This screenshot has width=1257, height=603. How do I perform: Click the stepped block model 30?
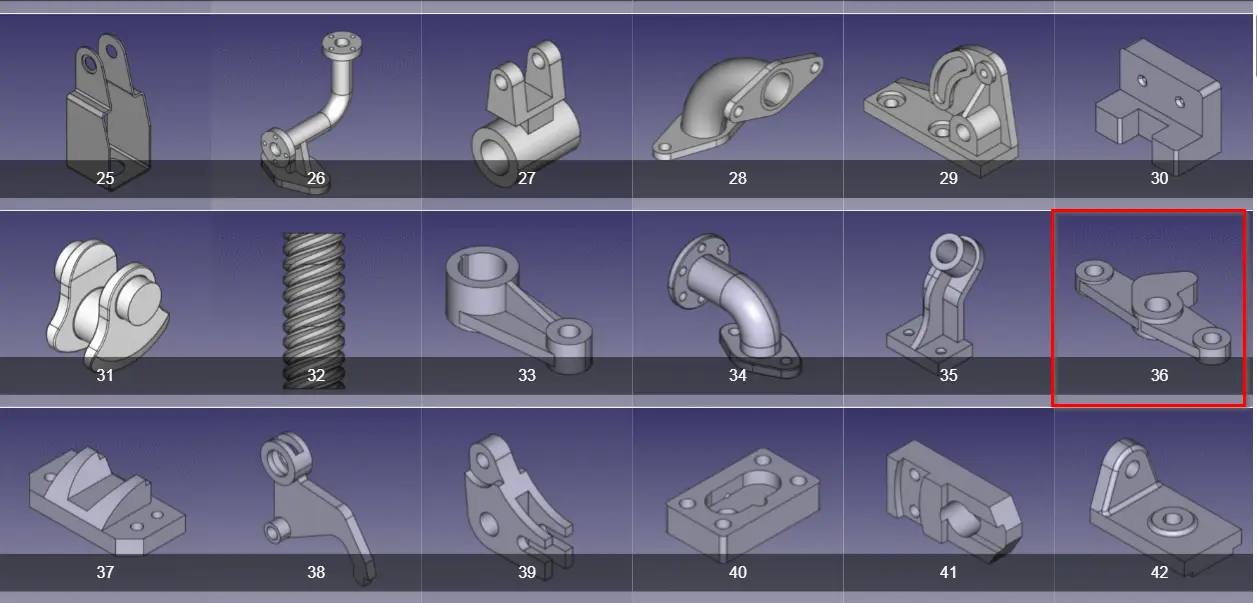tap(1155, 105)
